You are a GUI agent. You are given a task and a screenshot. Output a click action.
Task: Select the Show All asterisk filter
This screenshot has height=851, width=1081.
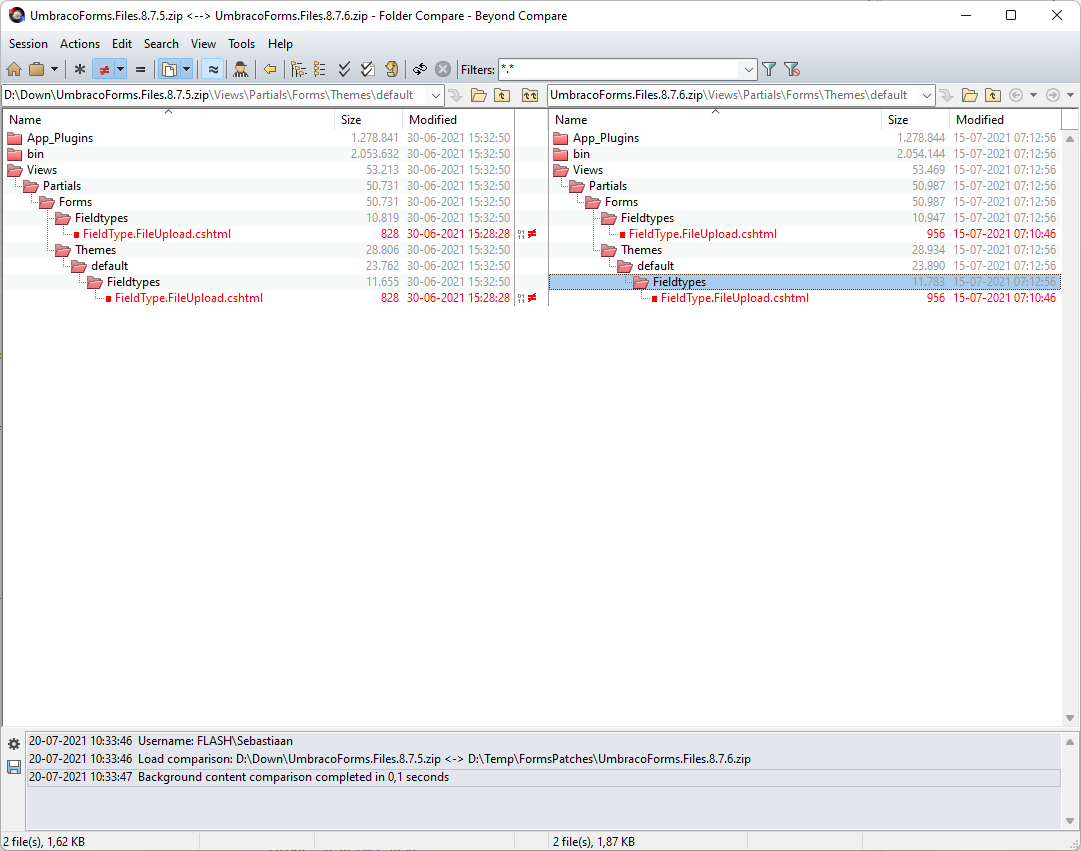79,69
